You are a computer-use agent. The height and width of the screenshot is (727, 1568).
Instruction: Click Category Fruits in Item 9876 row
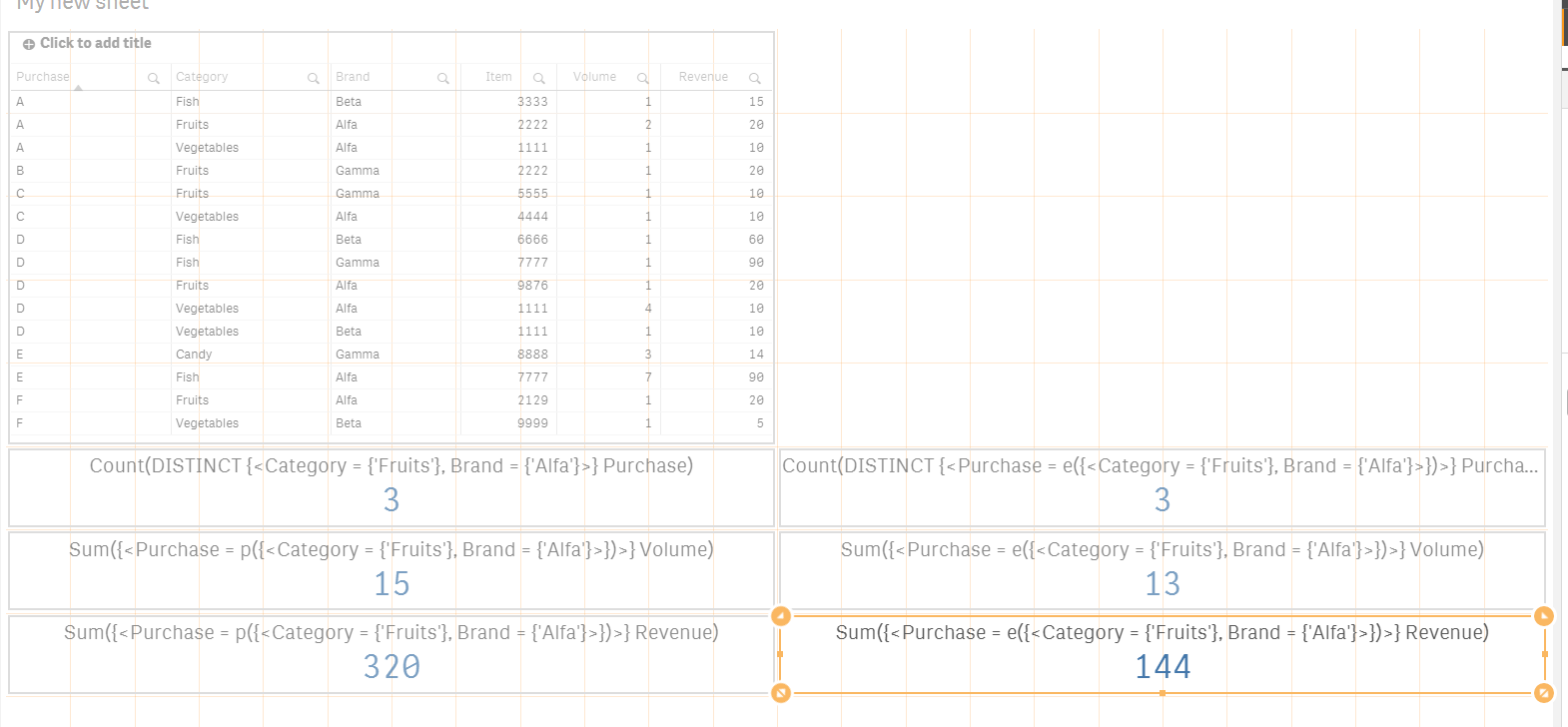[193, 286]
